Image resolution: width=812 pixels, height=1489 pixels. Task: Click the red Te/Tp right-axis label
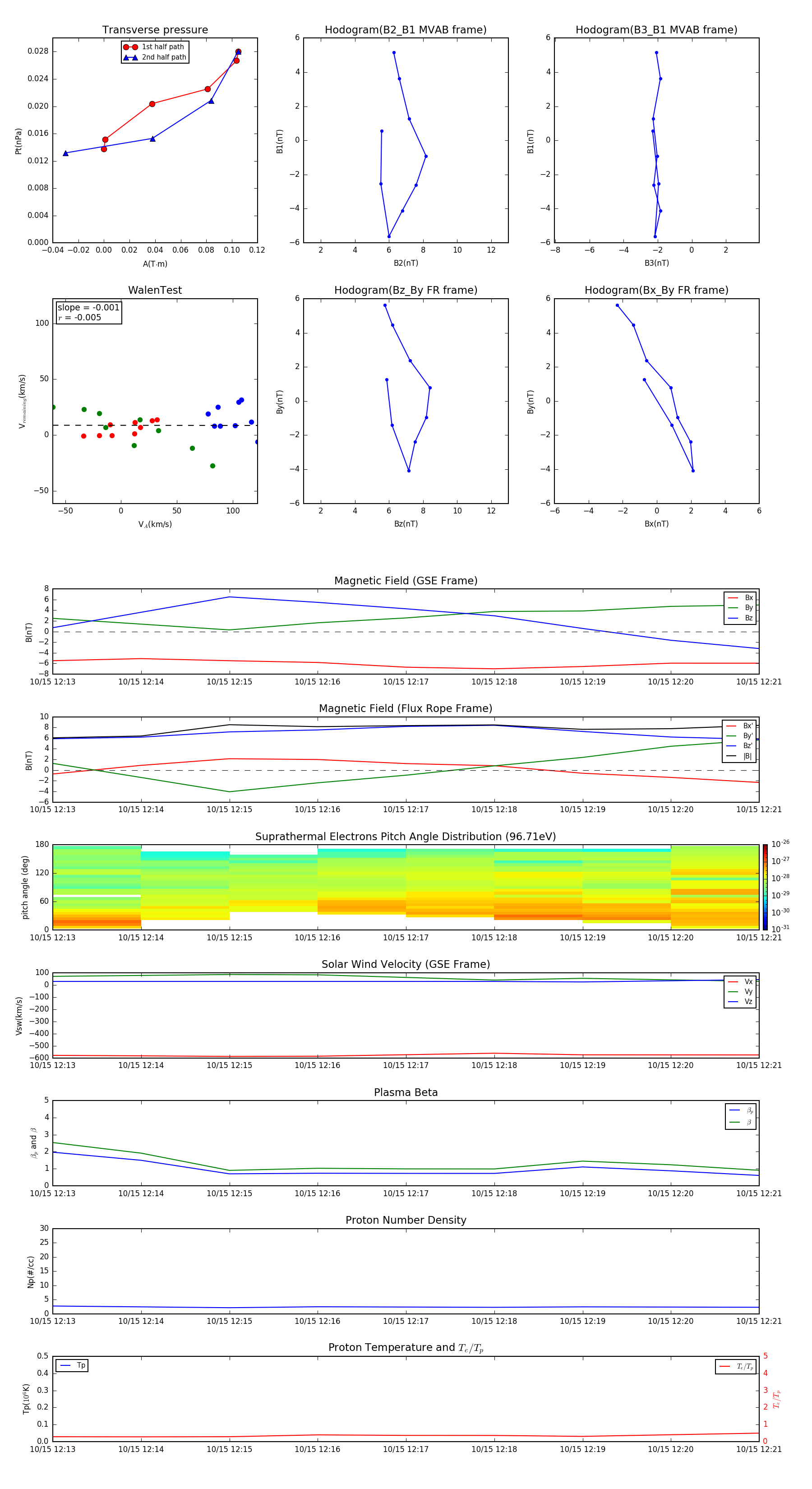tap(776, 1399)
